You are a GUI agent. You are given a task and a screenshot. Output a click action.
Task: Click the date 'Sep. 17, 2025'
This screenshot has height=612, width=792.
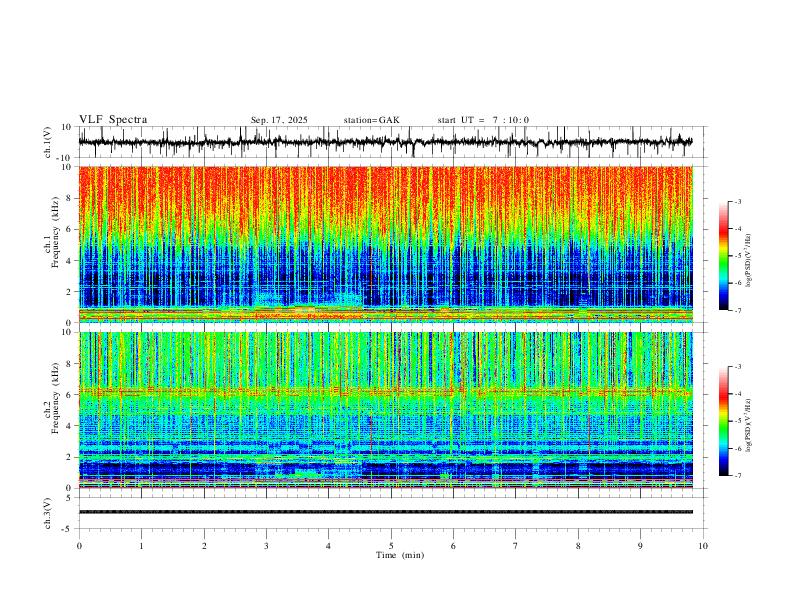[x=279, y=120]
